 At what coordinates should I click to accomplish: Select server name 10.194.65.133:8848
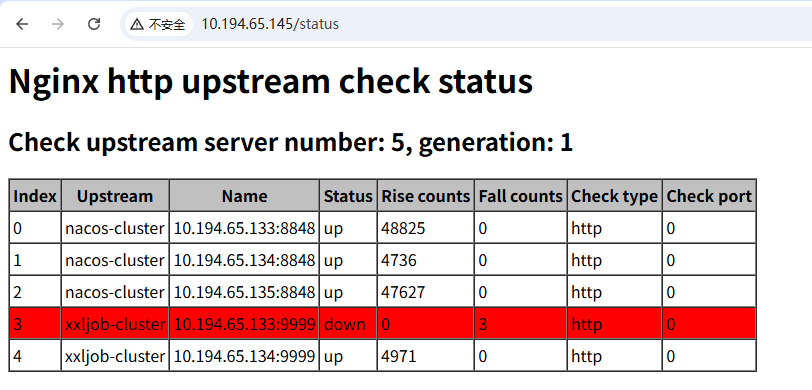pyautogui.click(x=244, y=228)
